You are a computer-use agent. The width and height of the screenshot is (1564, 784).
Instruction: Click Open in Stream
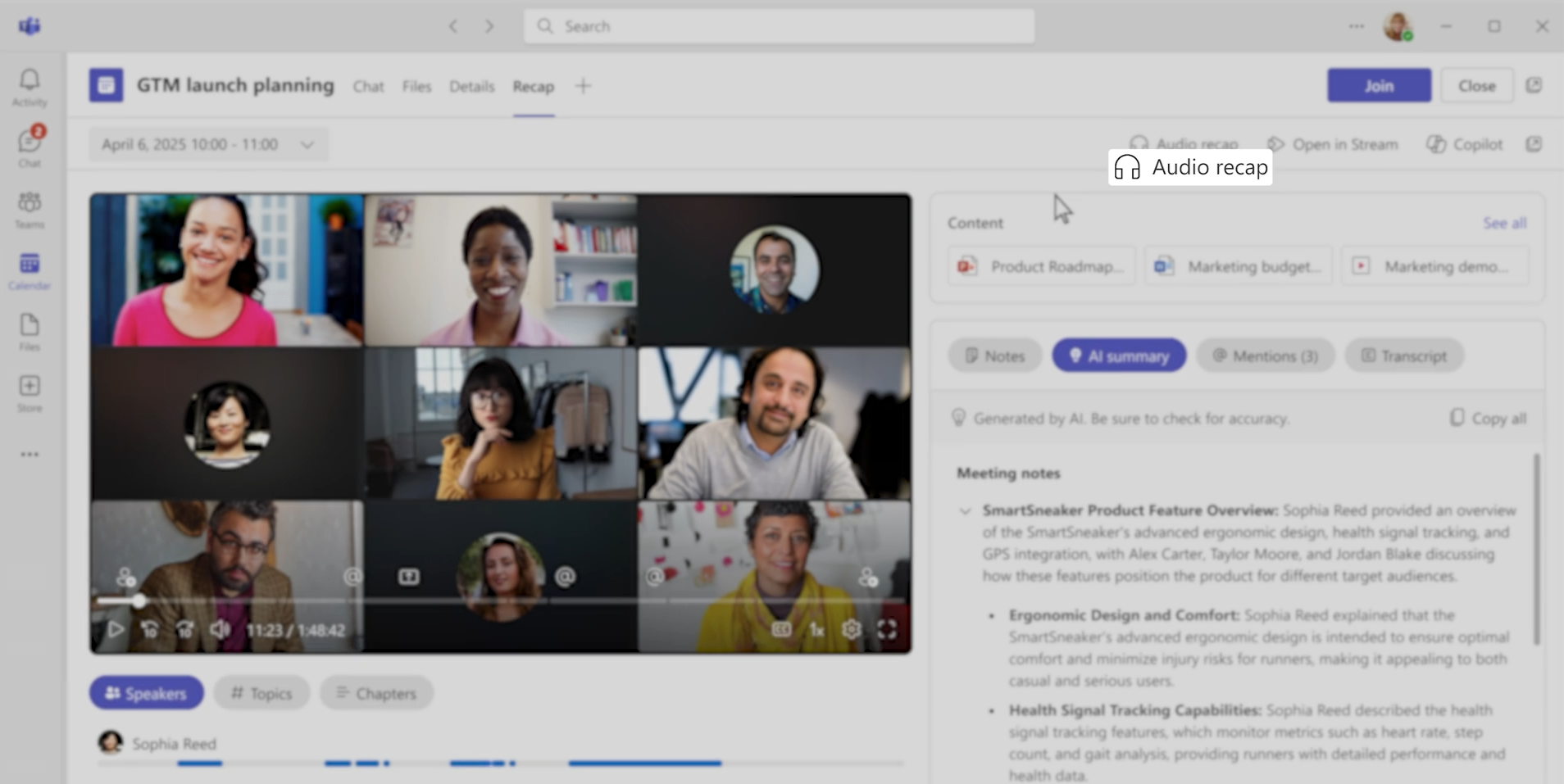pyautogui.click(x=1332, y=144)
